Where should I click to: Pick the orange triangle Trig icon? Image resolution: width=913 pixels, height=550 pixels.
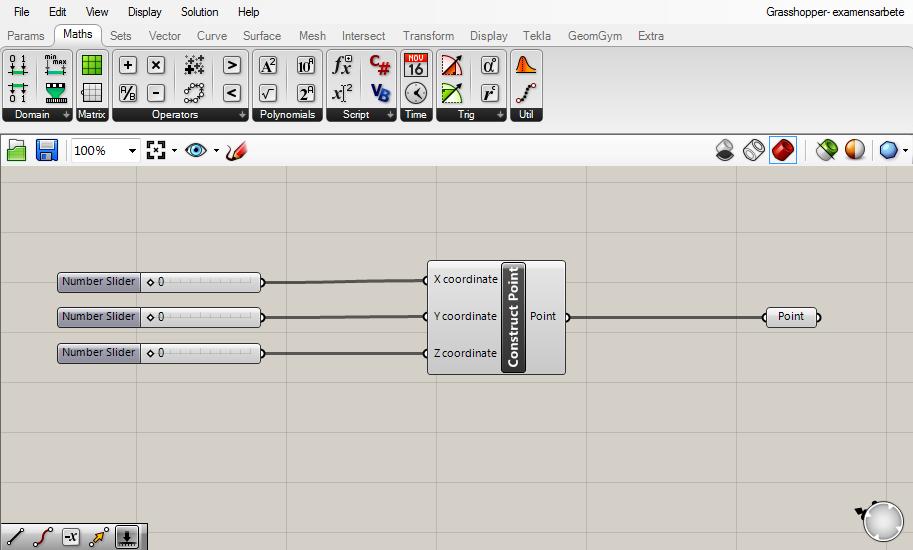pyautogui.click(x=452, y=65)
